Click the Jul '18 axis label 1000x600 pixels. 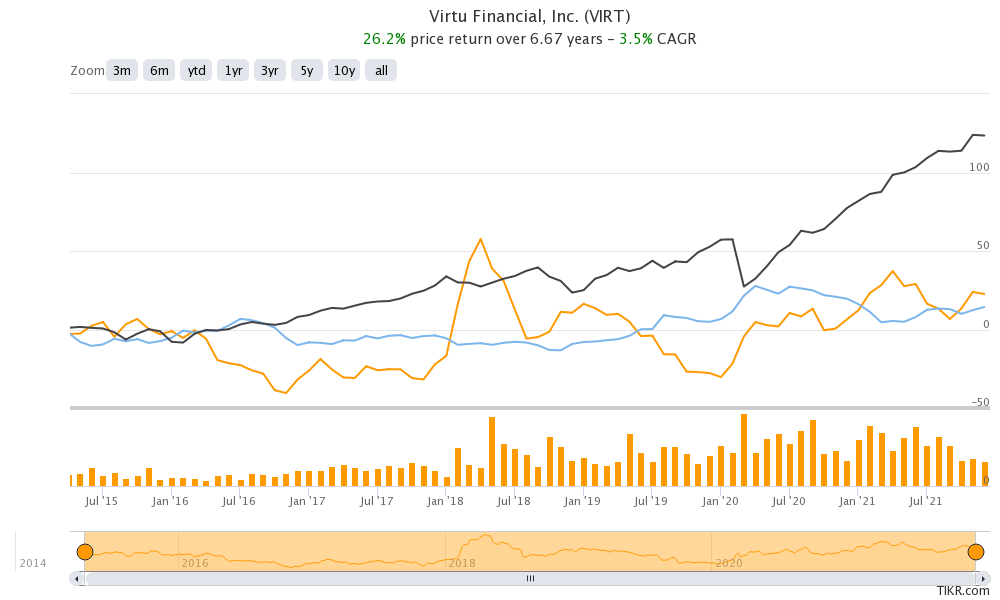coord(513,501)
